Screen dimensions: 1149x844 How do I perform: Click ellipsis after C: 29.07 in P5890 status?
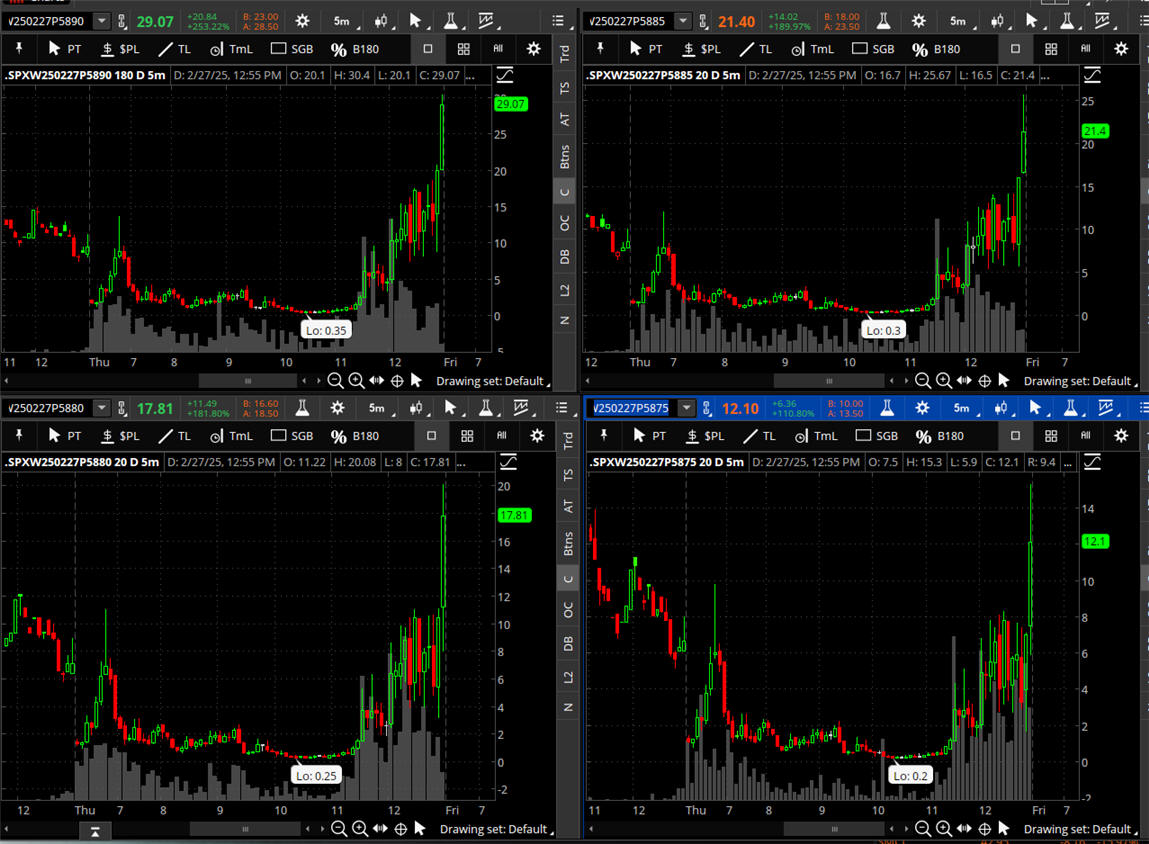tap(470, 75)
